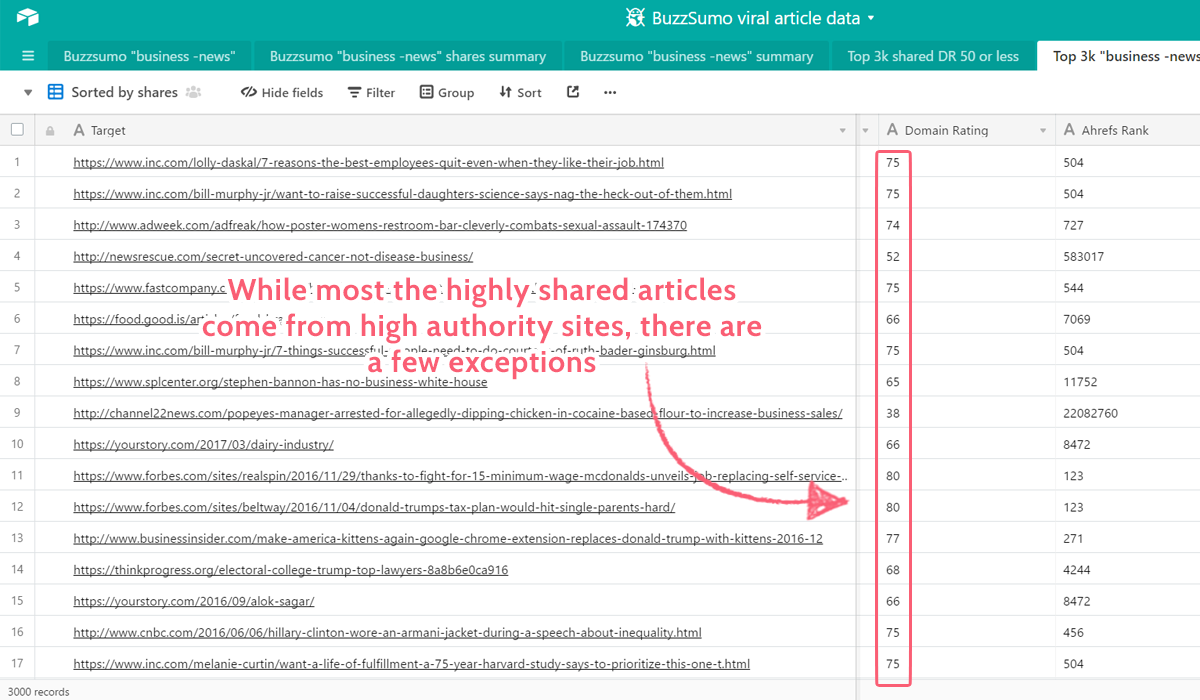Viewport: 1200px width, 700px height.
Task: Open view collaborators people icon
Action: 193,92
